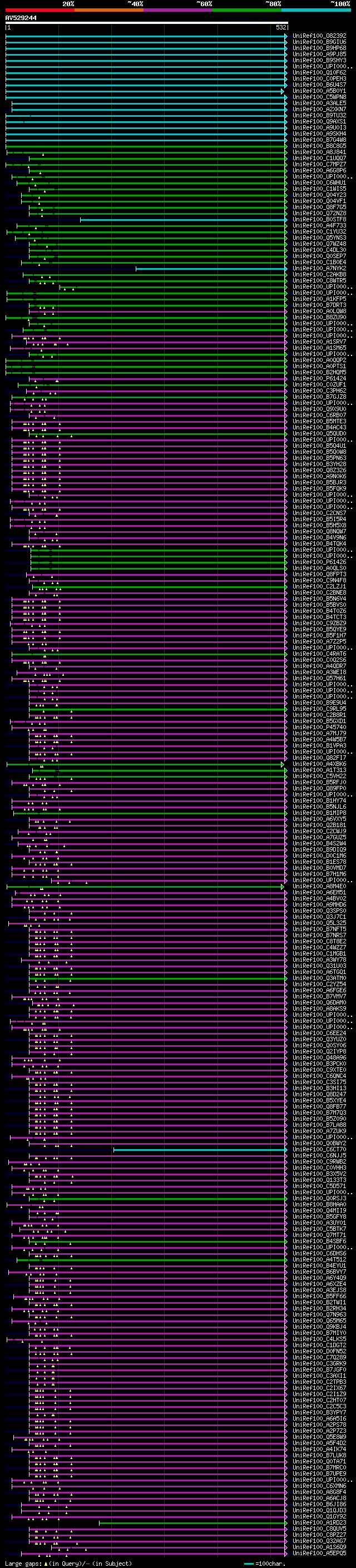Image resolution: width=356 pixels, height=1568 pixels.
Task: Select the red ~20% identity legend segment
Action: (39, 10)
